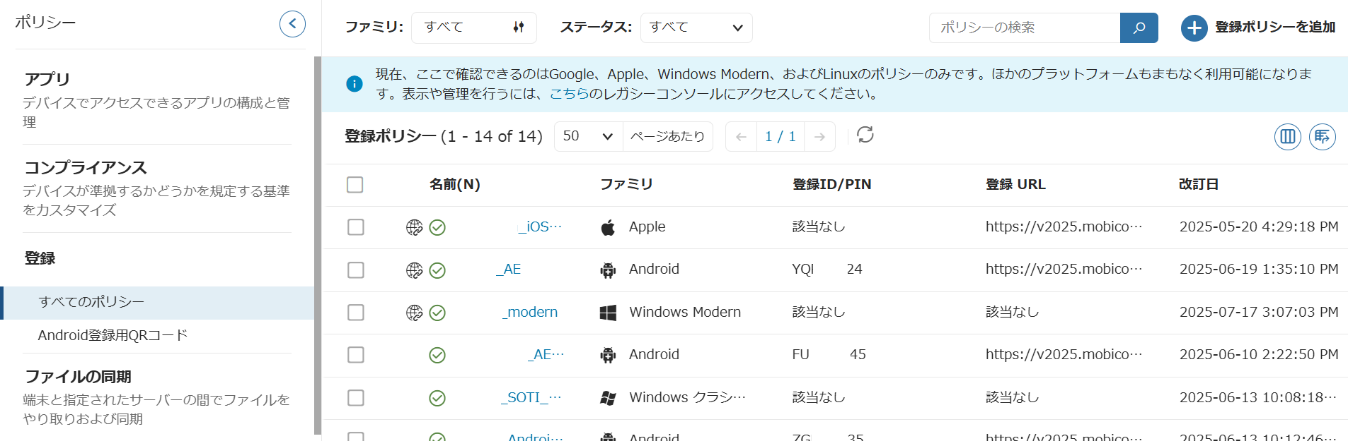This screenshot has width=1348, height=441.
Task: Sort by 登録ID/PIN column header
Action: point(833,185)
